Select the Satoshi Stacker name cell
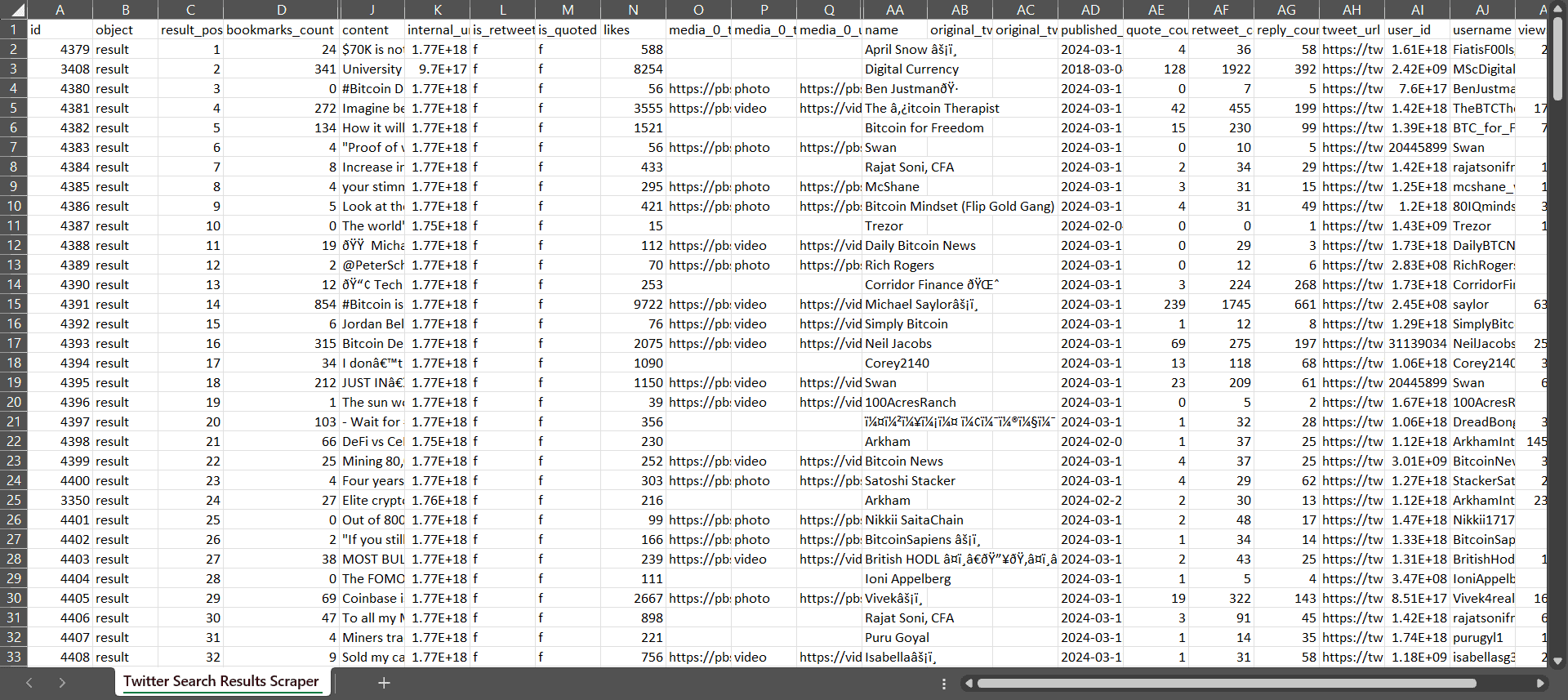Viewport: 1568px width, 700px height. 895,480
